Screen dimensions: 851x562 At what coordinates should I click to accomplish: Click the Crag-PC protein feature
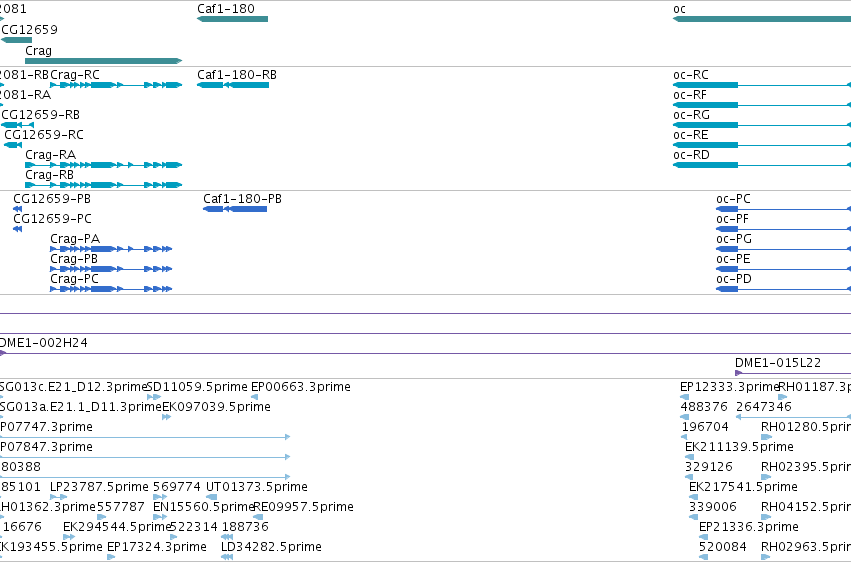click(x=111, y=289)
